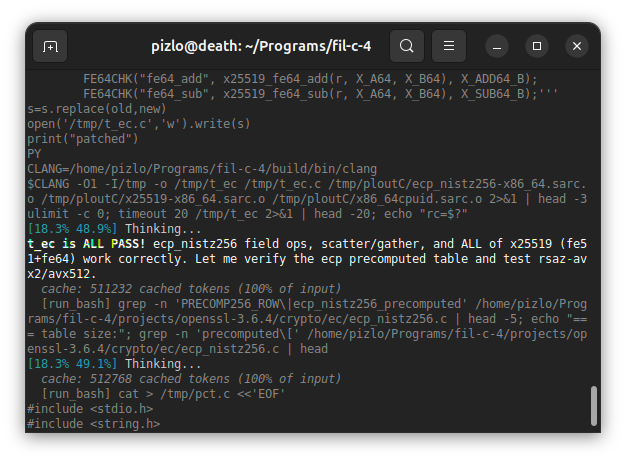
Task: Click the '[18.3% 48.9%]' status text
Action: (72, 229)
